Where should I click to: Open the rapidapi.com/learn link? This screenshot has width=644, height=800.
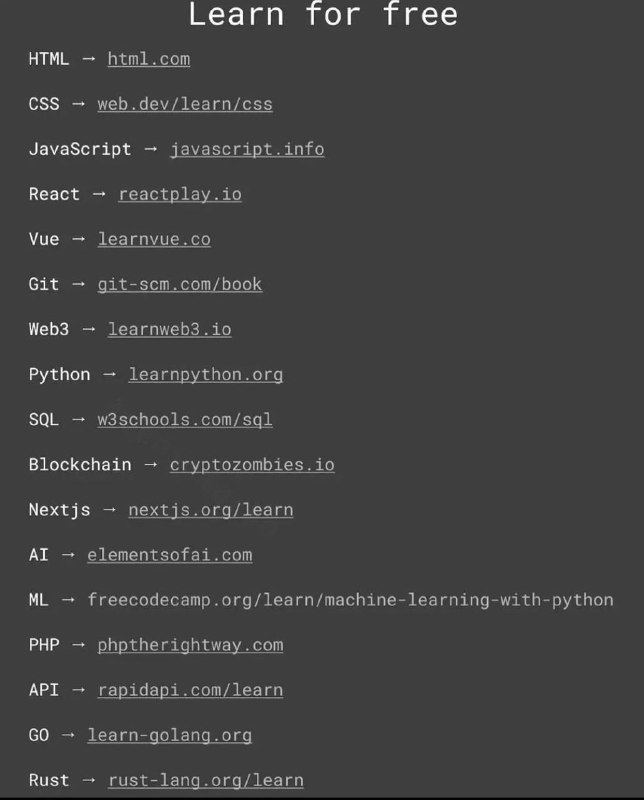[190, 690]
